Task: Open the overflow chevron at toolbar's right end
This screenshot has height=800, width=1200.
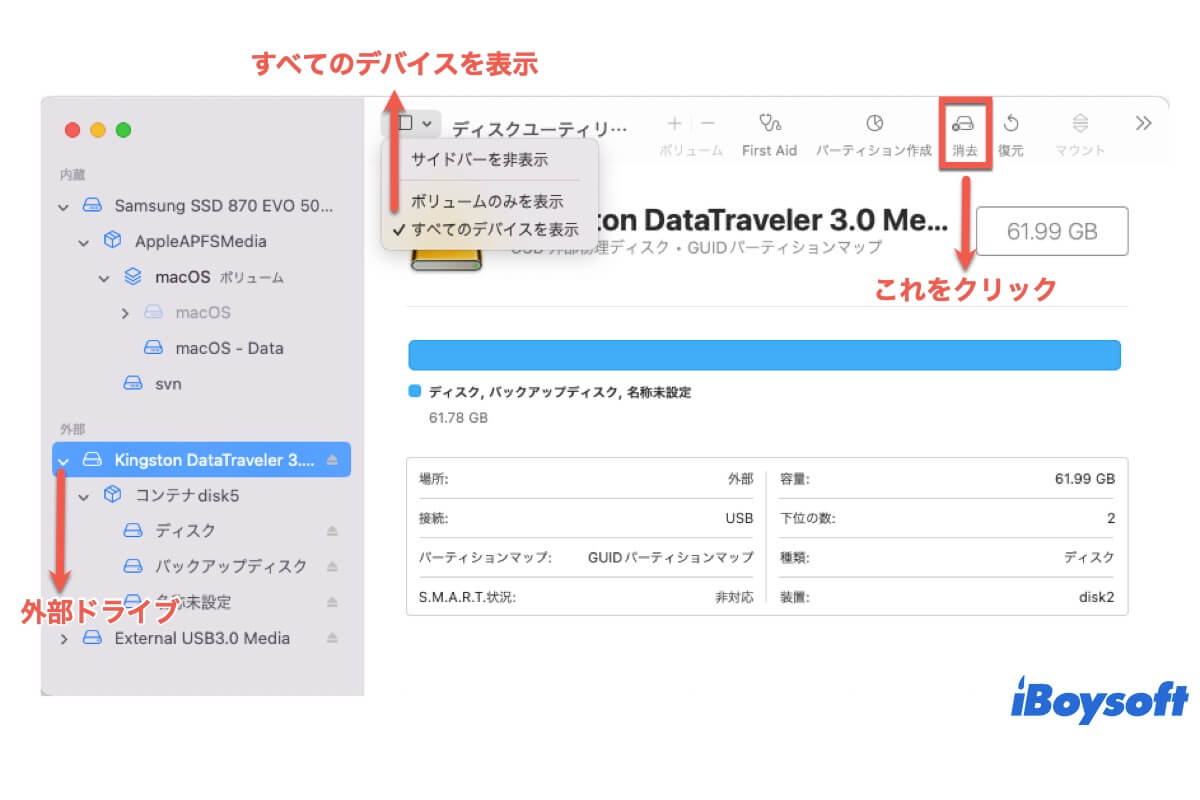Action: pos(1143,124)
